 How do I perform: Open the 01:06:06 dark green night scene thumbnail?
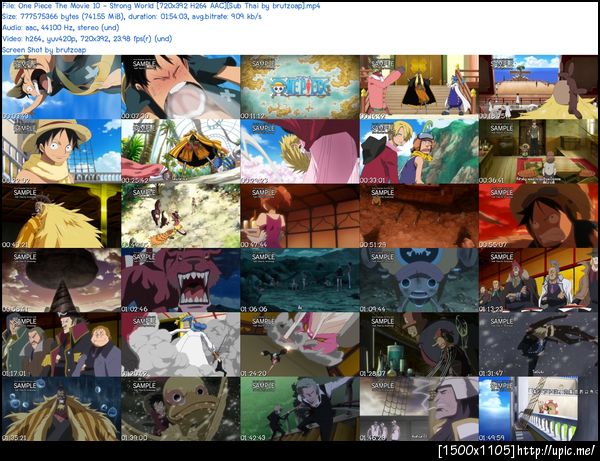click(300, 280)
